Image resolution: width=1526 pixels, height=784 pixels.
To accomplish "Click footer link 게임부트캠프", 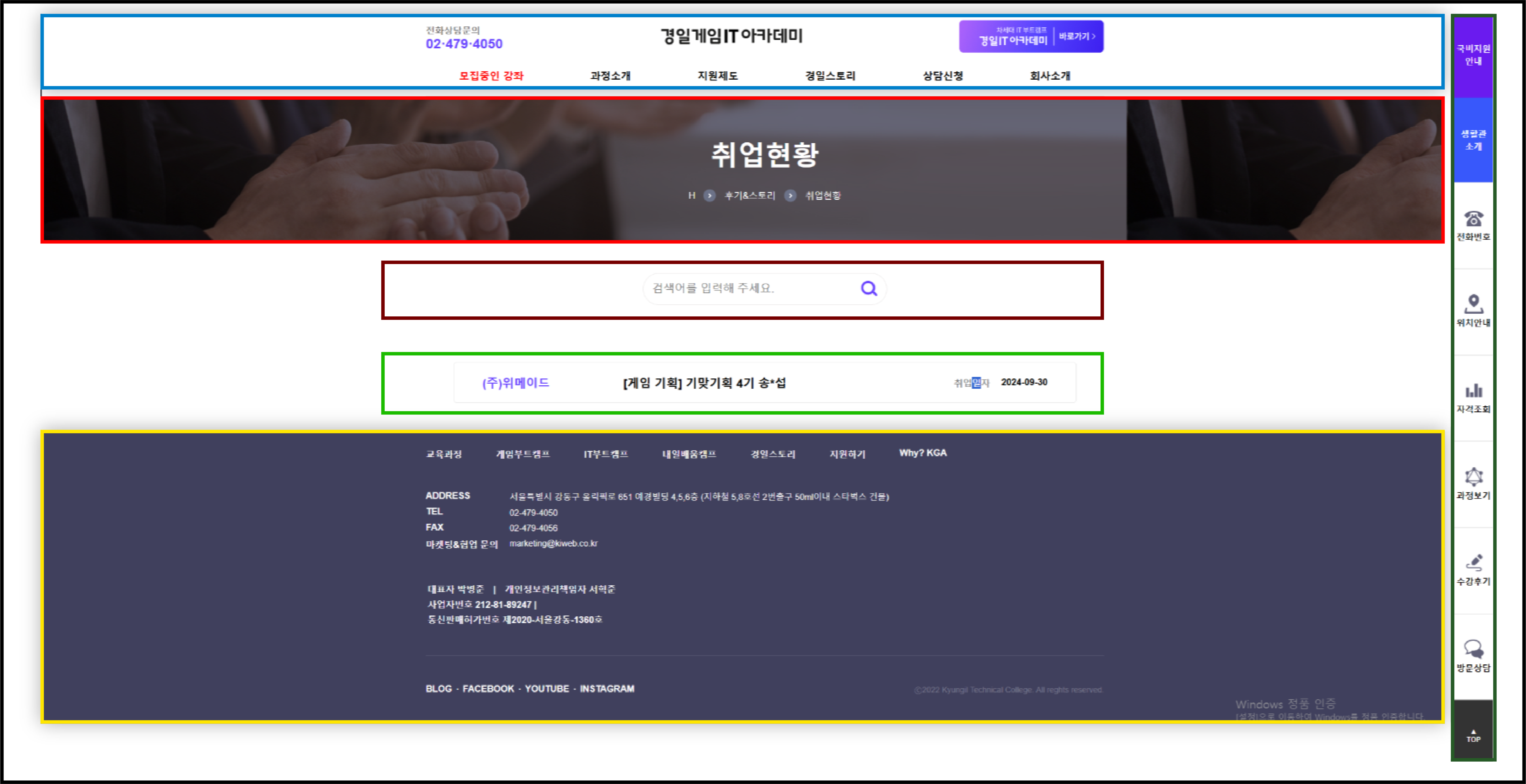I will (x=523, y=454).
